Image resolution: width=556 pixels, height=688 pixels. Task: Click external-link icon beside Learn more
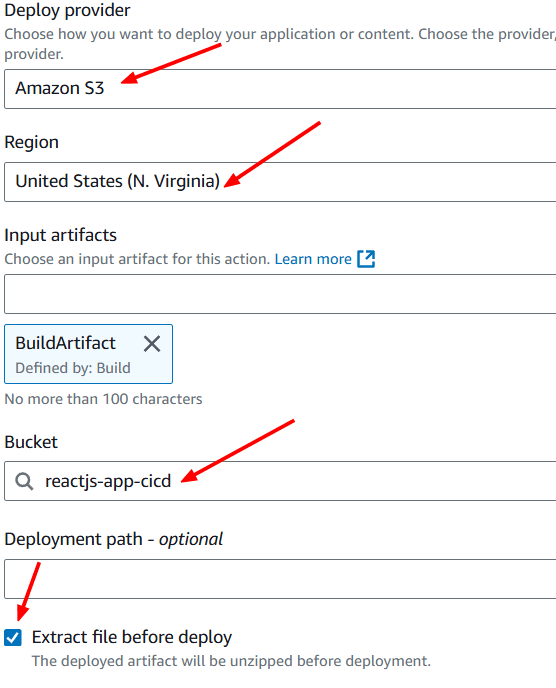[366, 259]
